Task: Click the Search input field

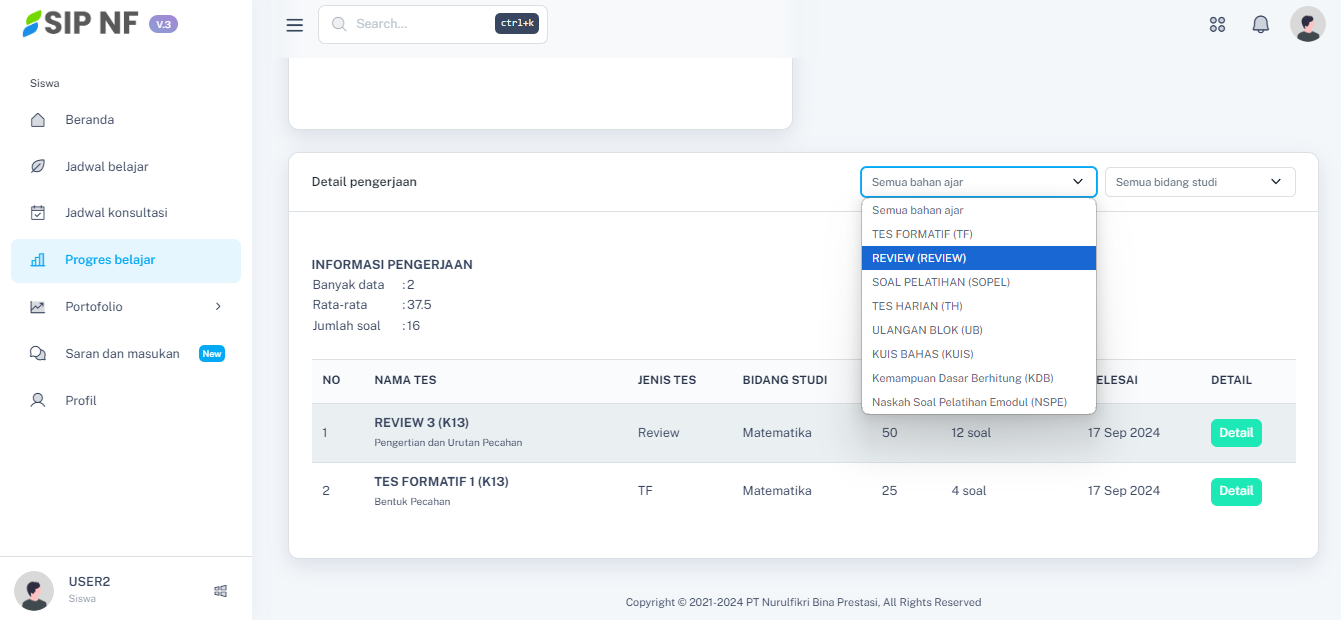Action: coord(420,24)
